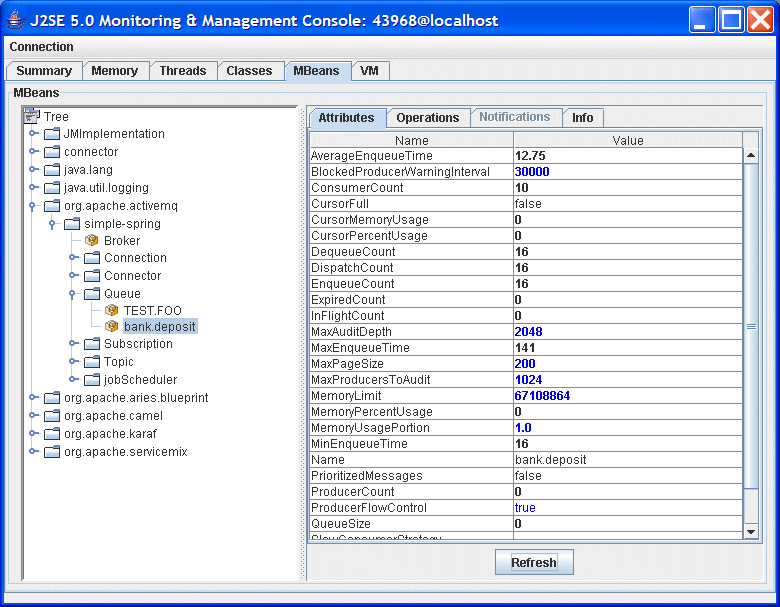Click the org.apache.karaf folder icon
The height and width of the screenshot is (607, 780).
(52, 434)
